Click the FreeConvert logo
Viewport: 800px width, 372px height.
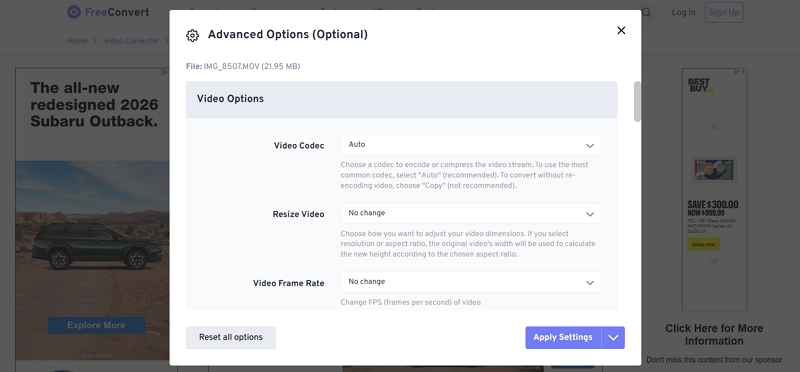pos(108,12)
